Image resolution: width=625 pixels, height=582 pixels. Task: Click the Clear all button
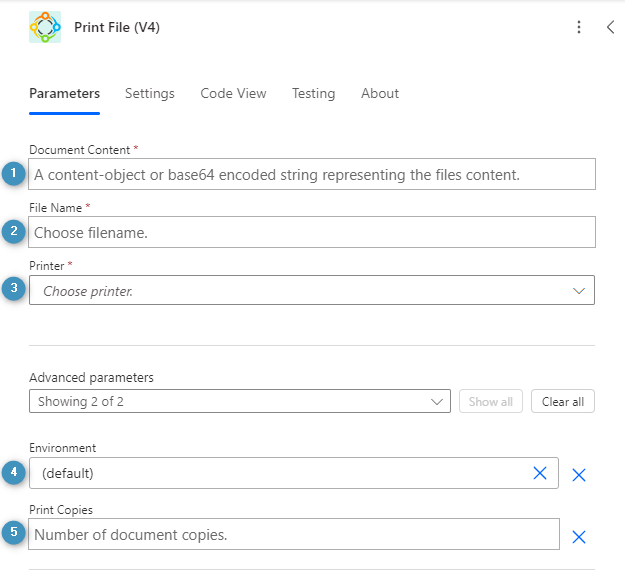point(563,401)
